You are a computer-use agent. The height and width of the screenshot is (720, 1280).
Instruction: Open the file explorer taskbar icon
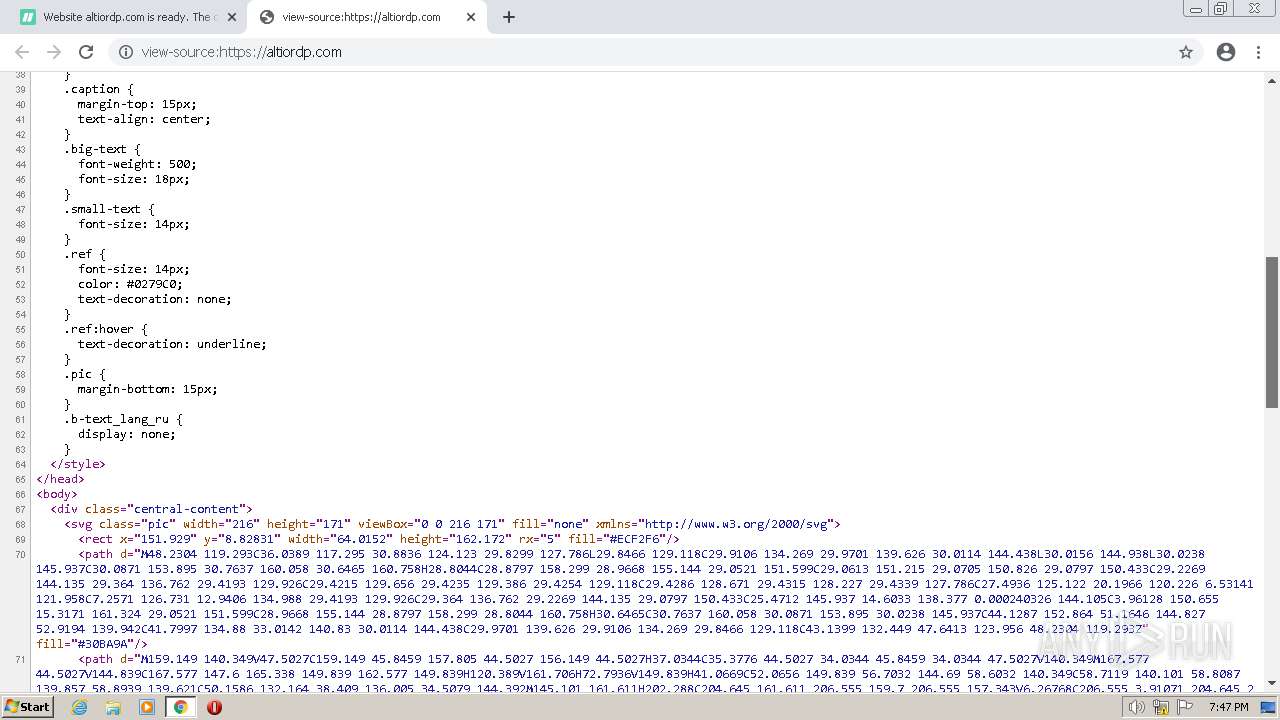point(113,707)
